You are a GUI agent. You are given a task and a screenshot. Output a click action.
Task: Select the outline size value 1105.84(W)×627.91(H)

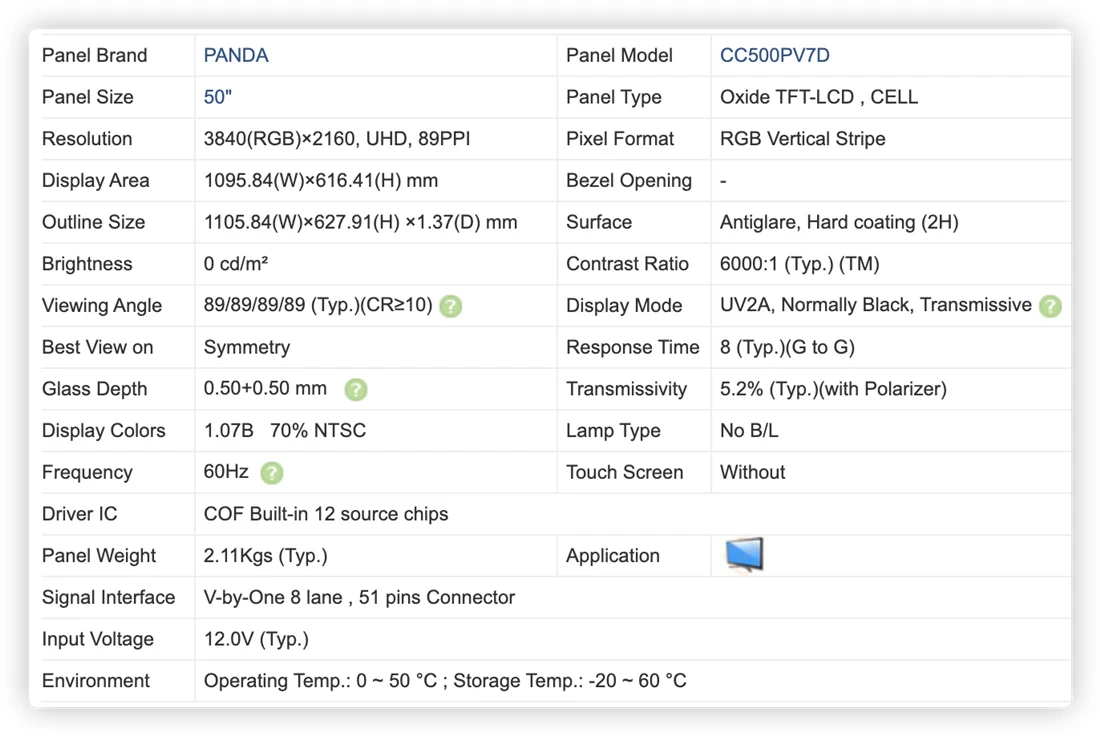point(302,222)
